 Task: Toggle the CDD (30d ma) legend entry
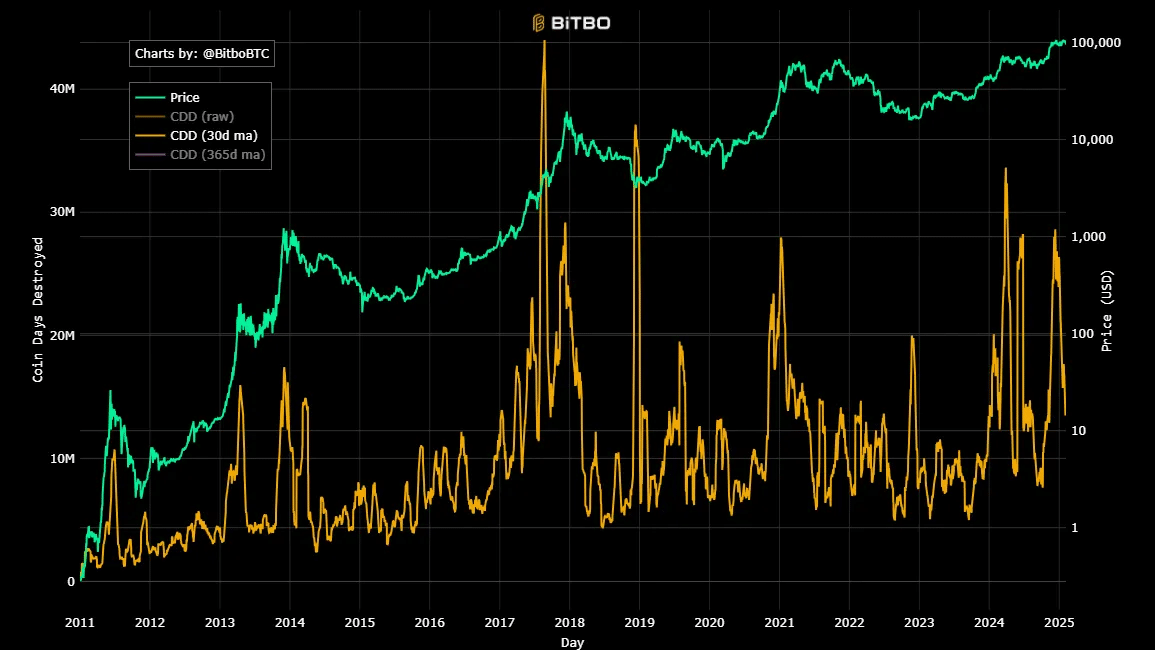click(x=214, y=136)
